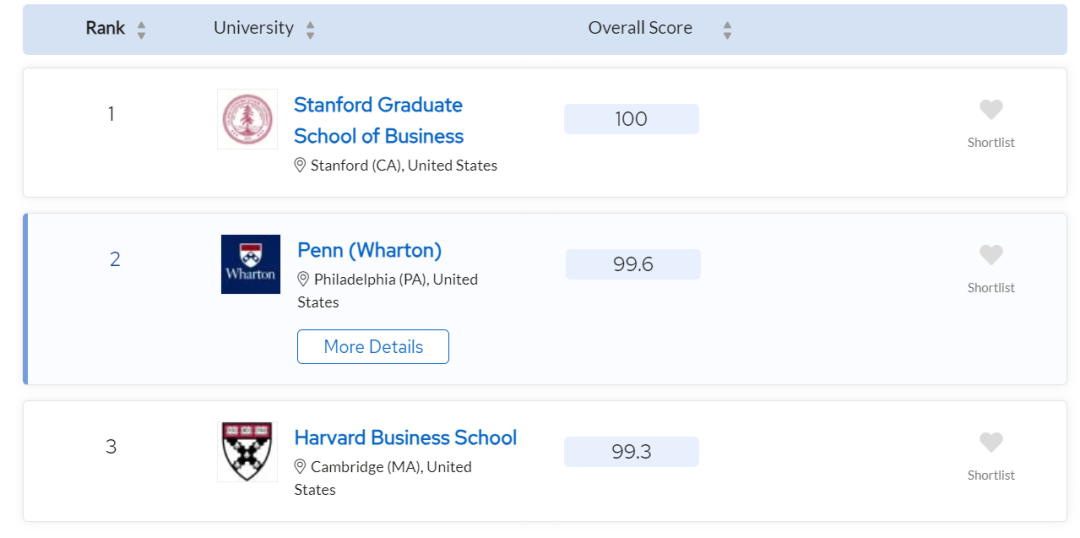
Task: Click location pin beside Cambridge (MA)
Action: point(300,466)
